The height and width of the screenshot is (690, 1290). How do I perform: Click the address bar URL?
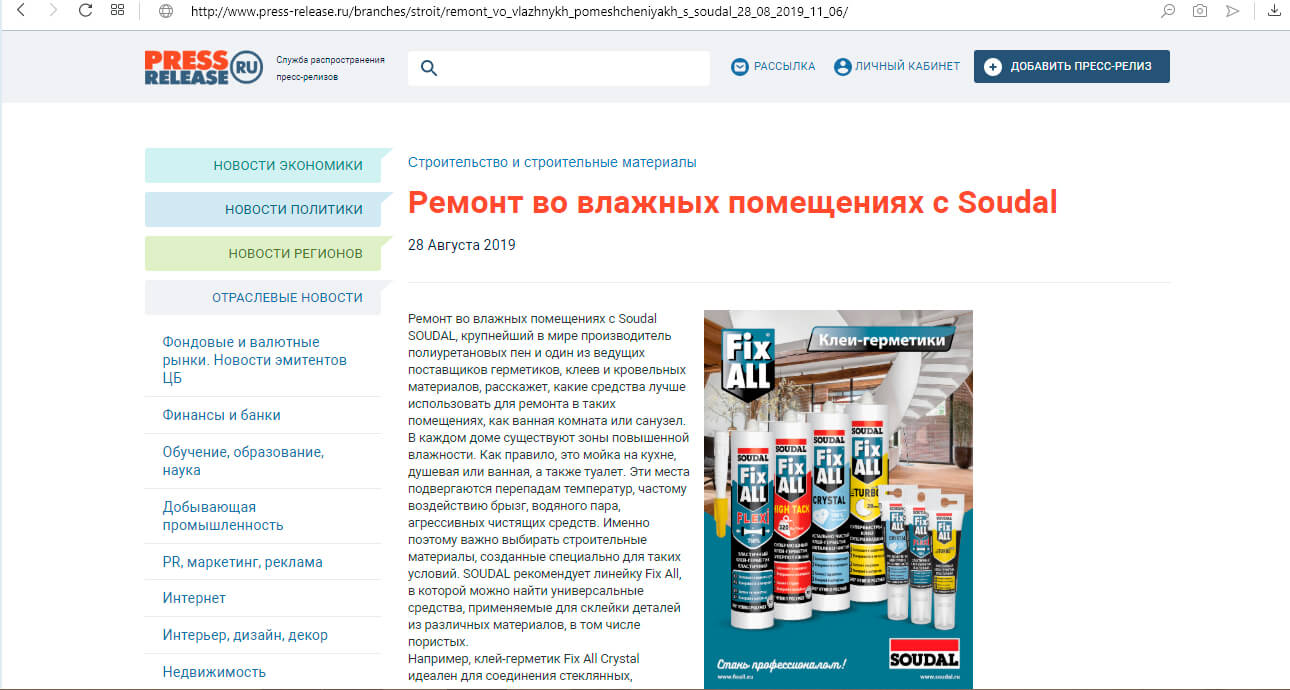pos(519,11)
